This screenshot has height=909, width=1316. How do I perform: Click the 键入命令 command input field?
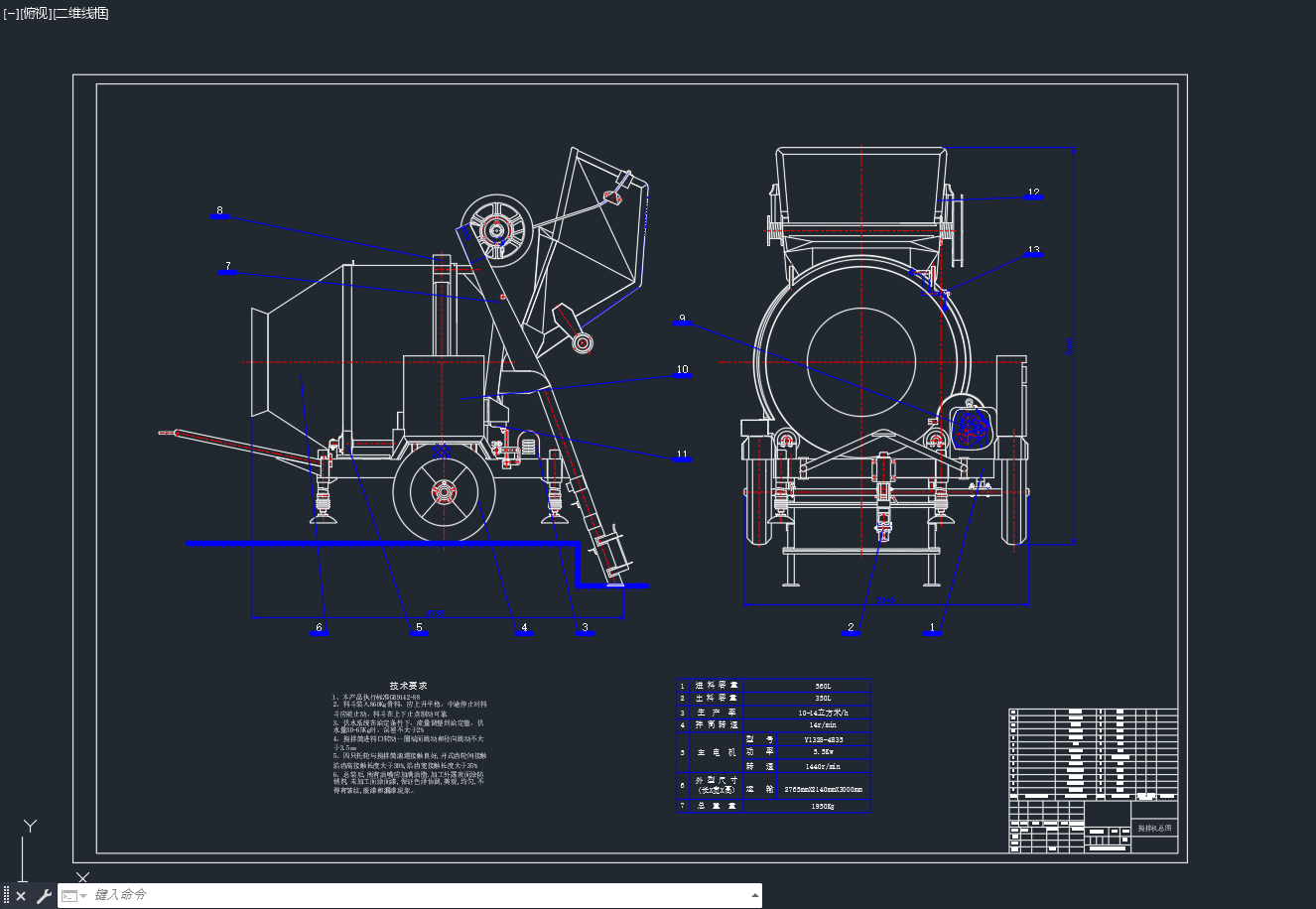(417, 895)
